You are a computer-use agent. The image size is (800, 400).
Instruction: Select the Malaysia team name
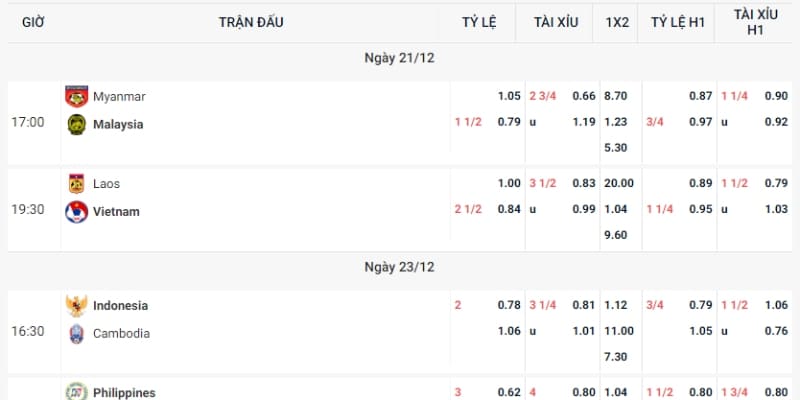(x=118, y=124)
